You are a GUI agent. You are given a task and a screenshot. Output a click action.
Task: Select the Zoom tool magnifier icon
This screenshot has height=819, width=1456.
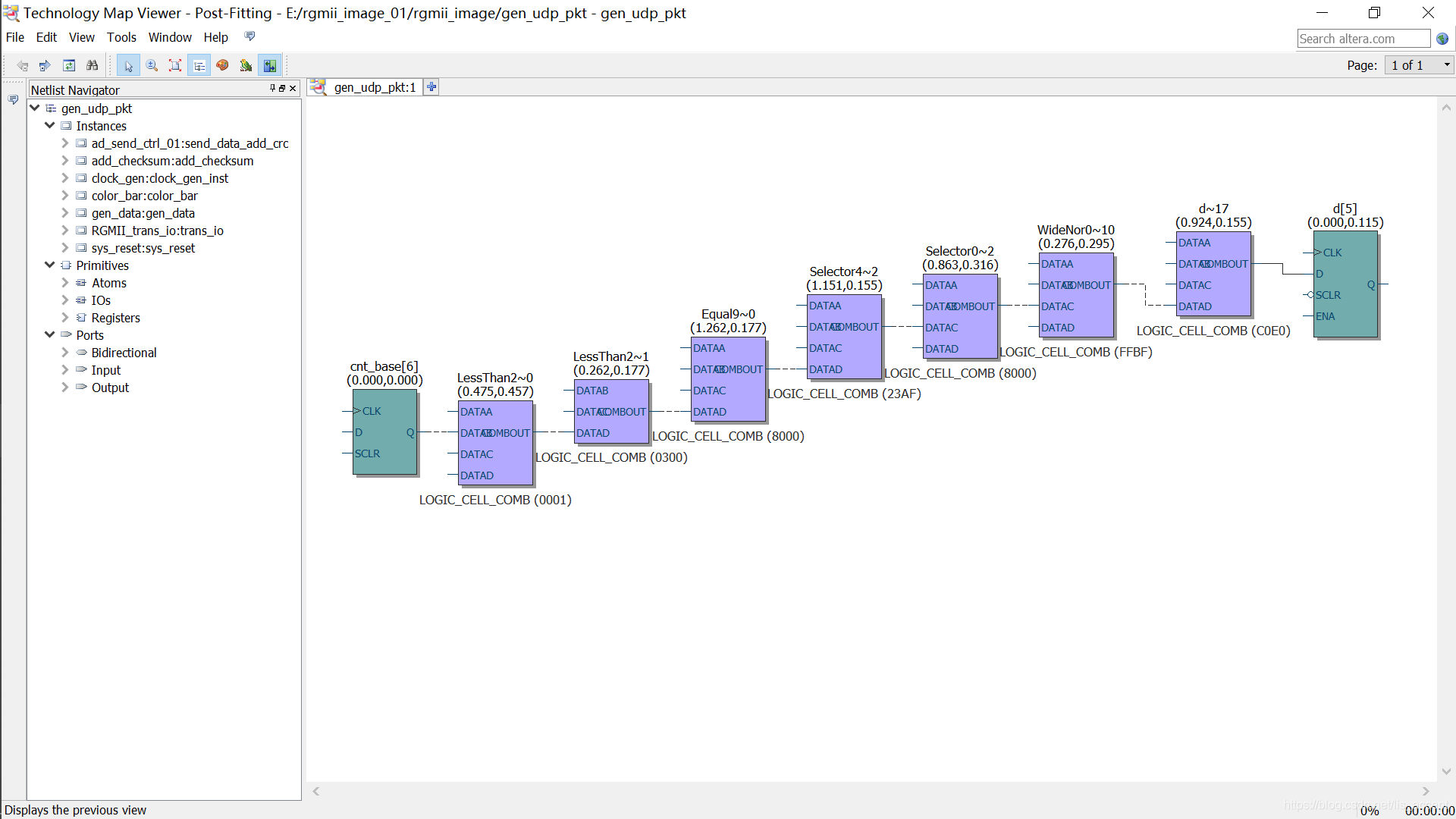[152, 66]
